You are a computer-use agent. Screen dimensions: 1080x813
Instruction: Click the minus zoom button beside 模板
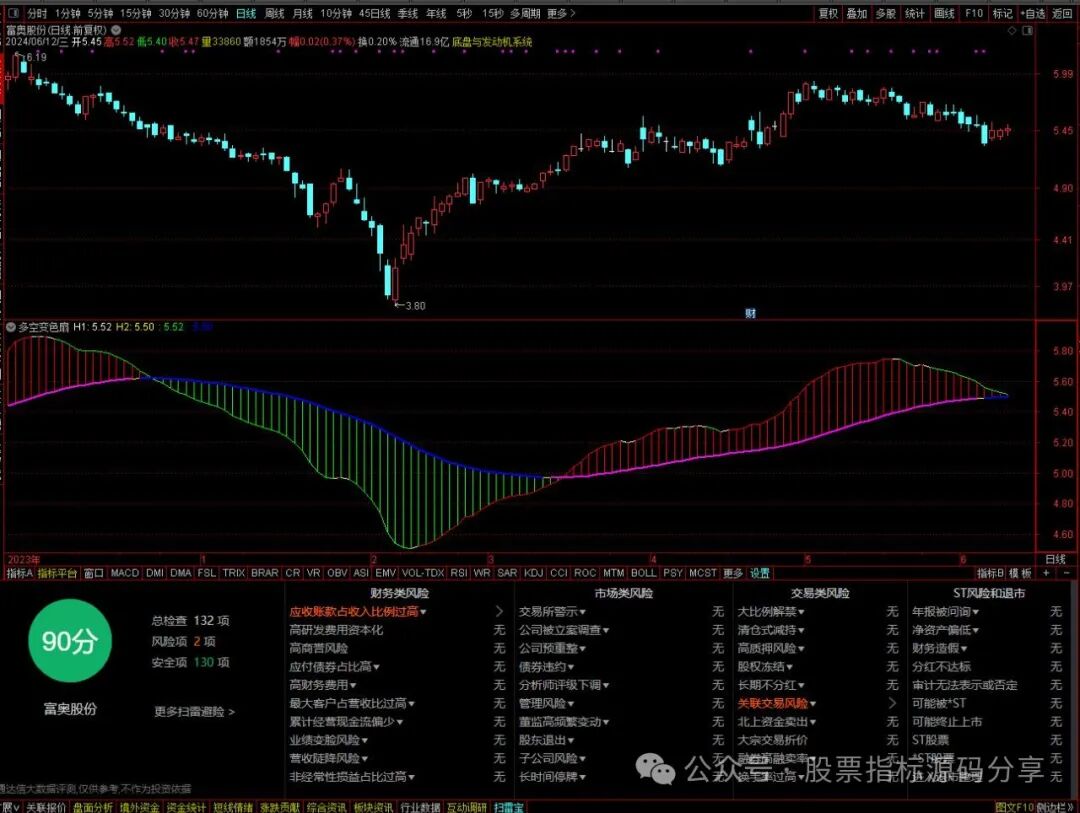tap(1067, 573)
